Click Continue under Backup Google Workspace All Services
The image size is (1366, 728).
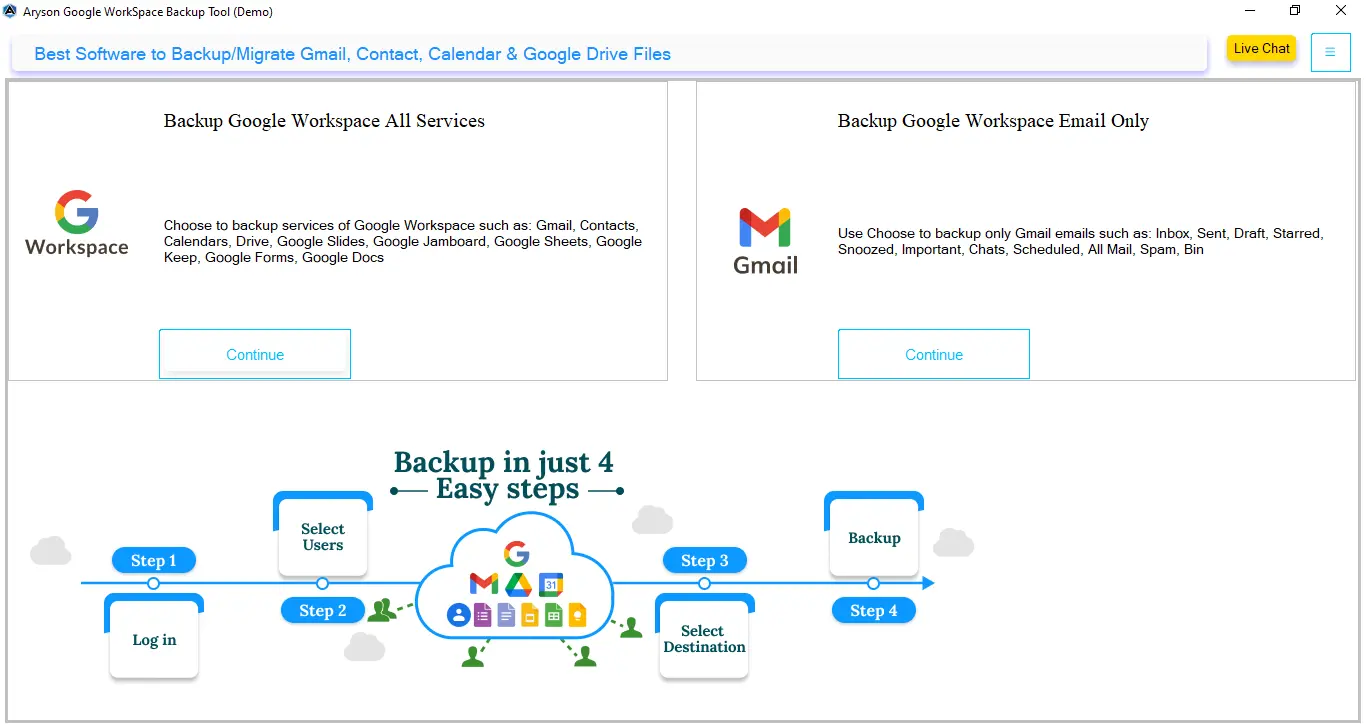254,353
